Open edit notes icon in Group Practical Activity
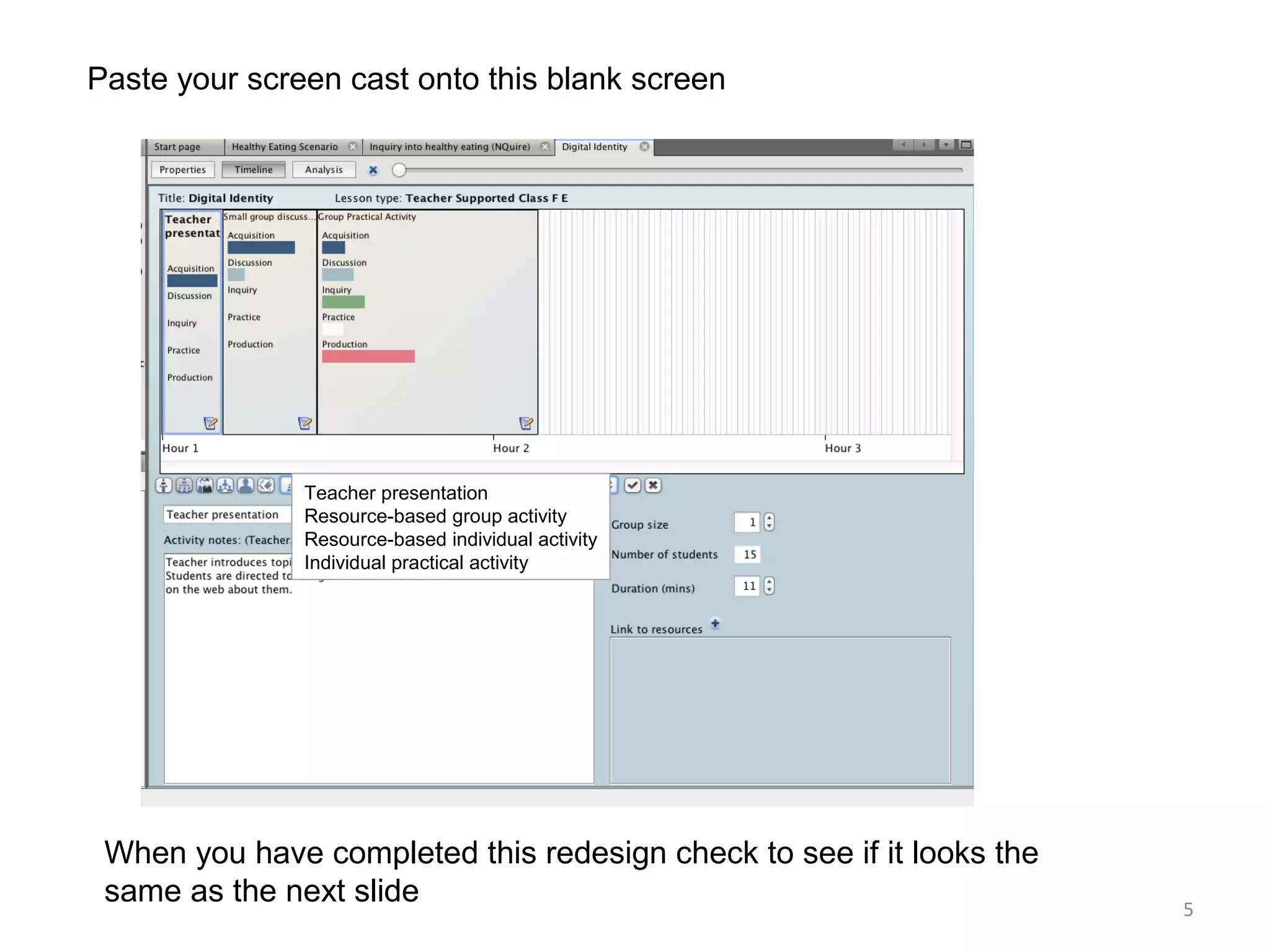The height and width of the screenshot is (952, 1270). click(x=526, y=423)
